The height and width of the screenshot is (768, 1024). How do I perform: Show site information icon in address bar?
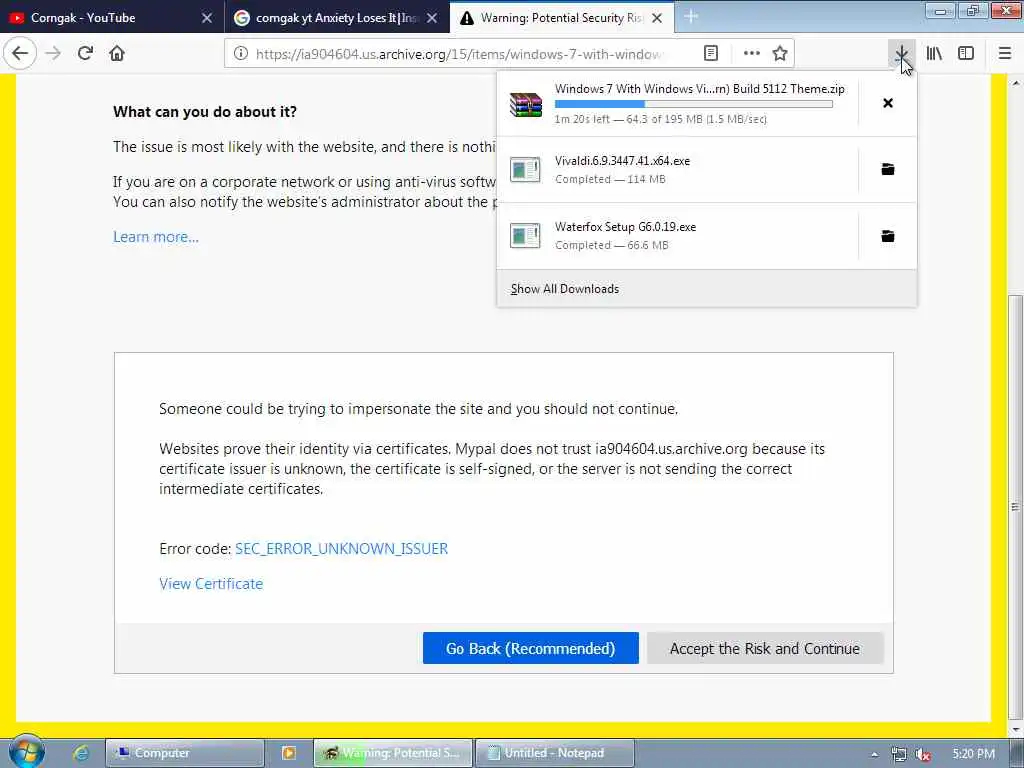tap(240, 54)
